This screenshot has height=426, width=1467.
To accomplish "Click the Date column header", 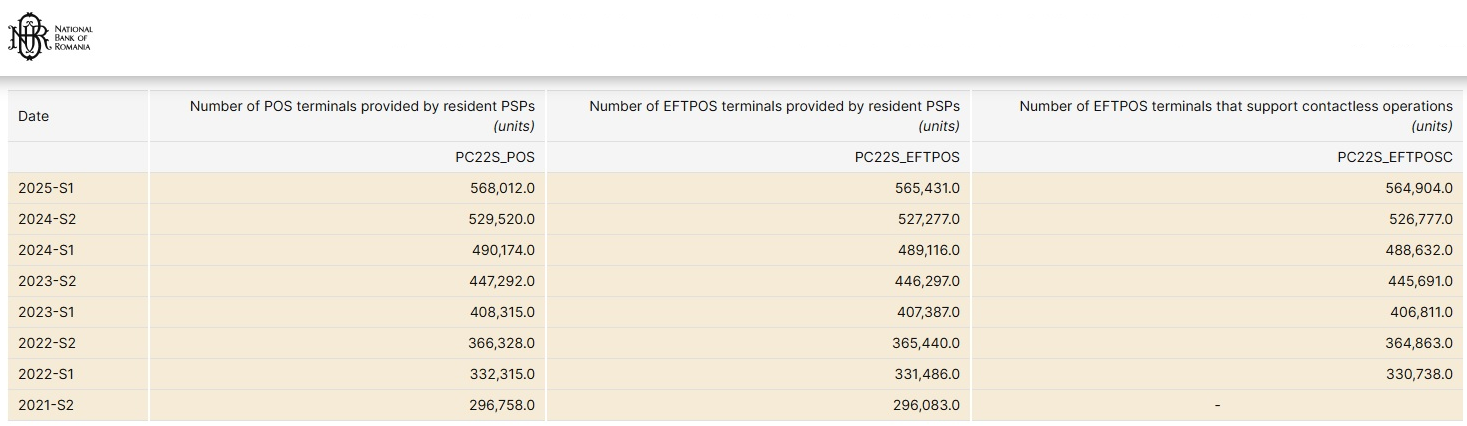I will click(x=34, y=116).
